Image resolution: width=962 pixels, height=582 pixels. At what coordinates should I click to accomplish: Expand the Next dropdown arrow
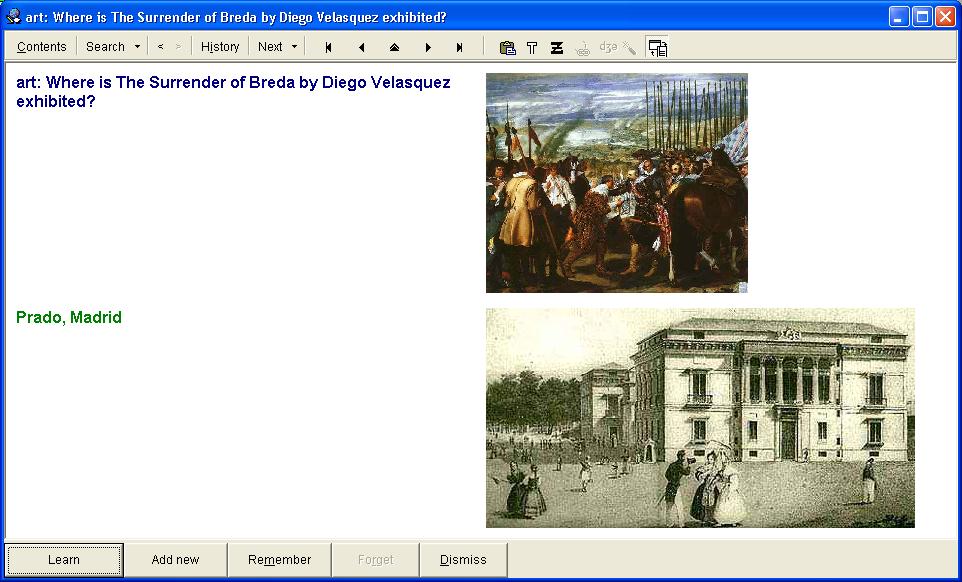(294, 47)
